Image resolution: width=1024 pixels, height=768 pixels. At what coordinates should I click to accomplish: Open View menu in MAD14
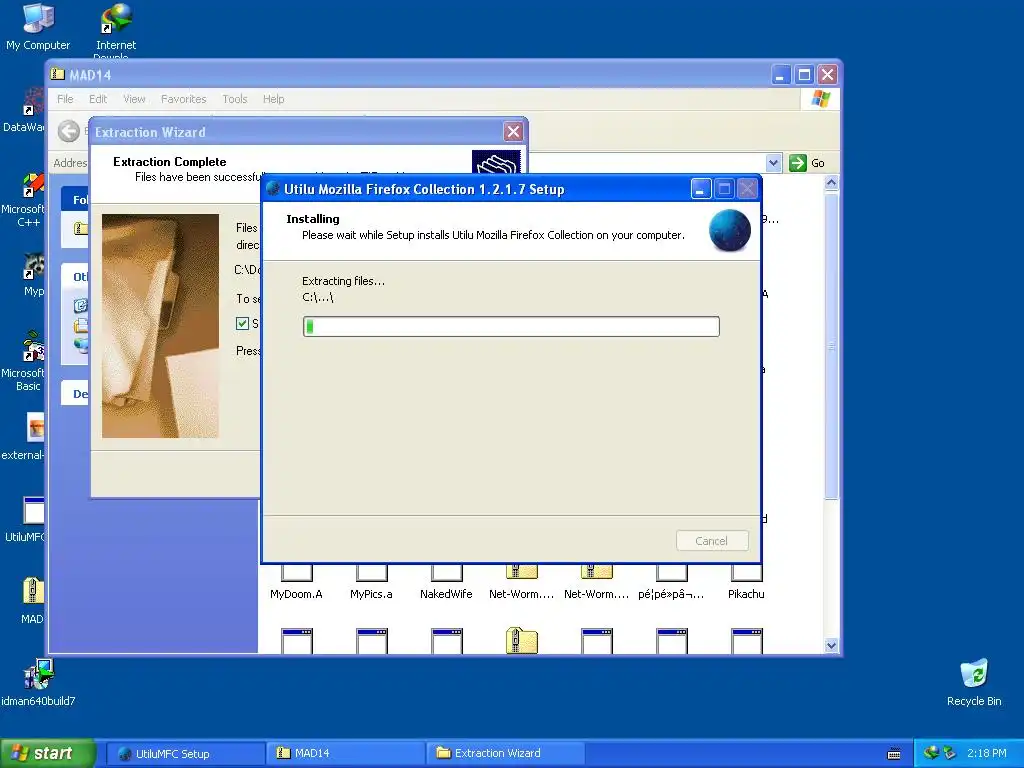[135, 99]
